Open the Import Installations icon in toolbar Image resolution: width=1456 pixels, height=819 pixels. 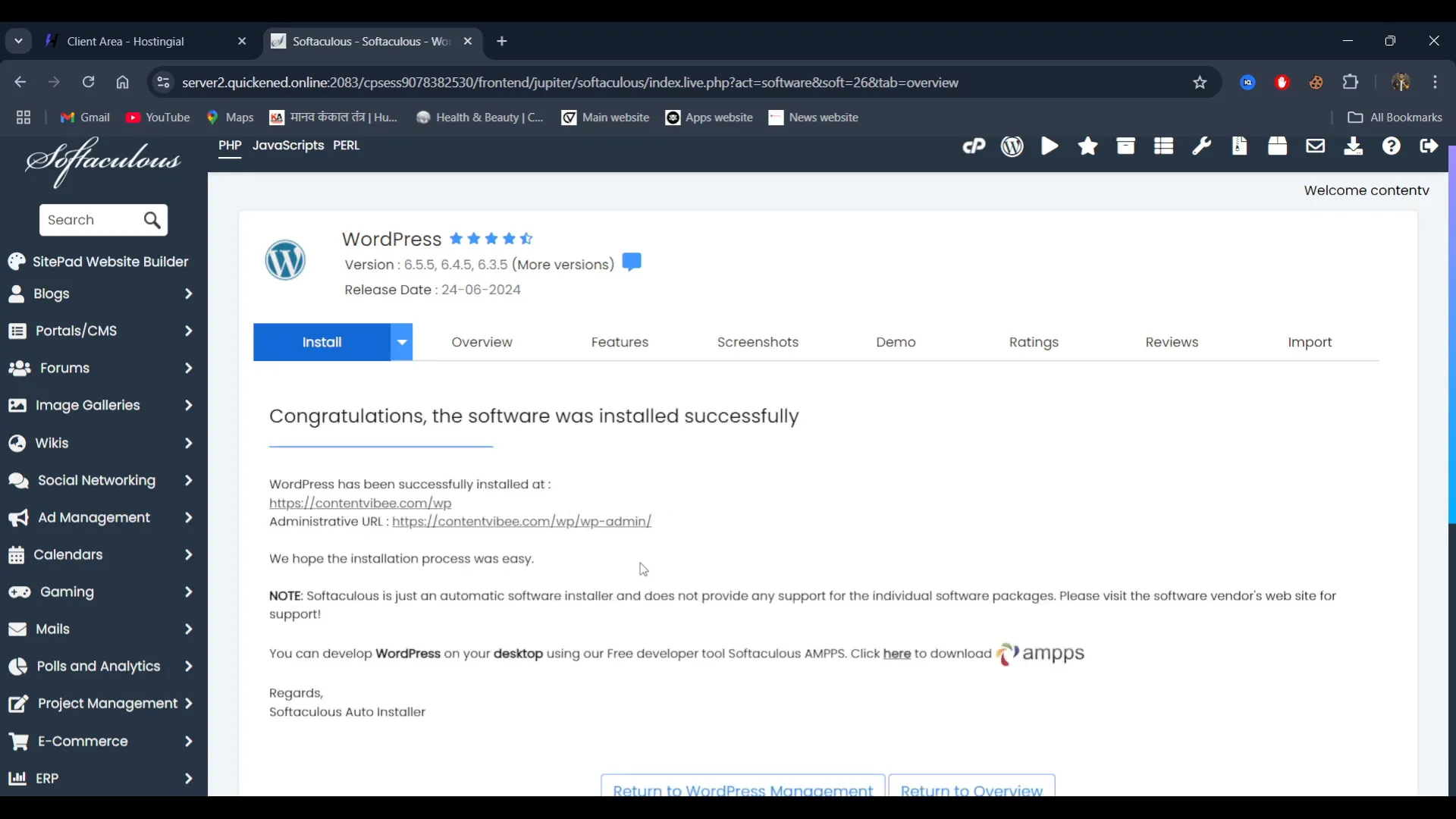(1277, 146)
